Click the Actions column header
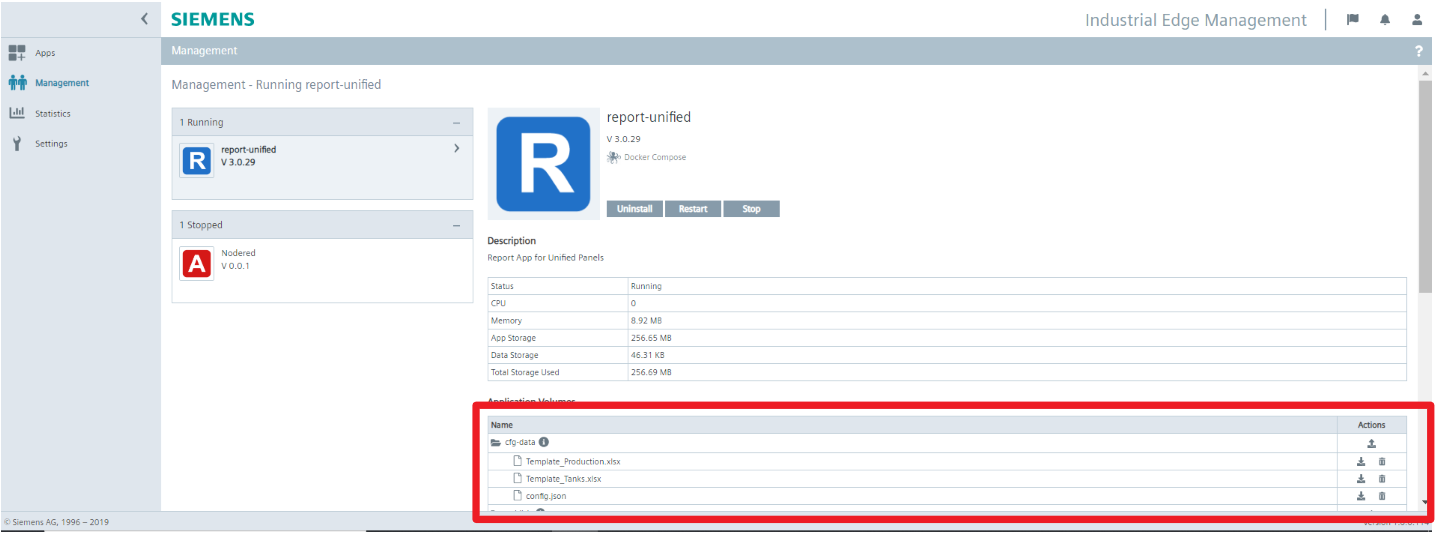Image resolution: width=1437 pixels, height=534 pixels. (1371, 425)
